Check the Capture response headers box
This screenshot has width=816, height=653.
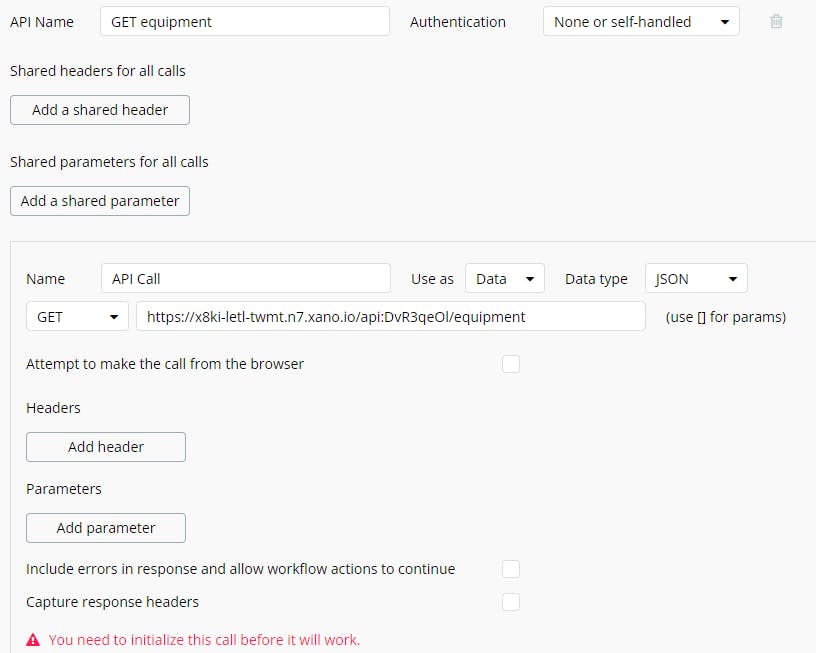click(511, 602)
